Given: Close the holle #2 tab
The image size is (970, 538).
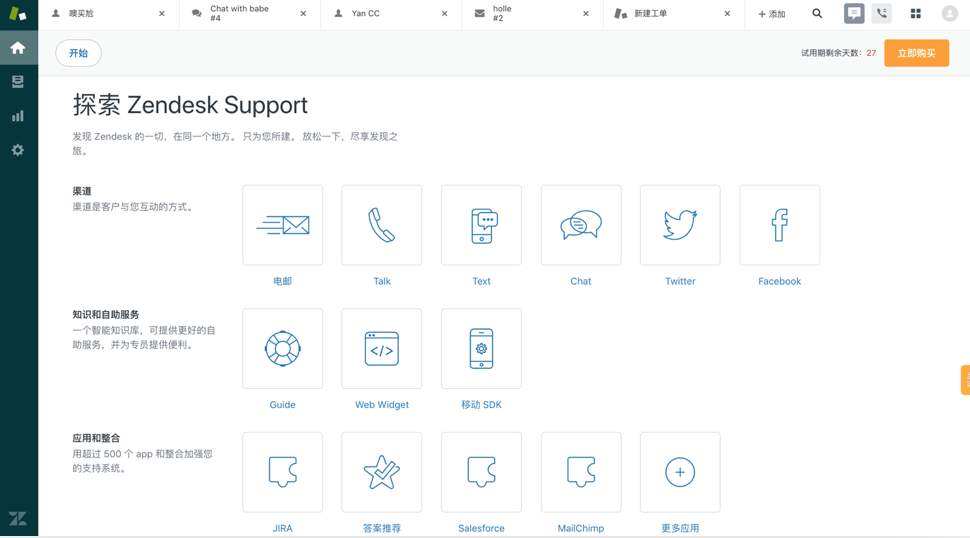Looking at the screenshot, I should pos(586,14).
